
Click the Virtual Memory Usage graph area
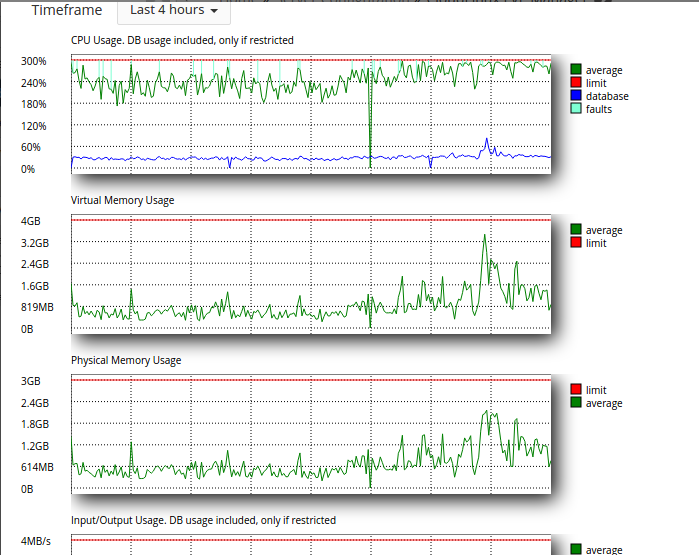coord(311,274)
